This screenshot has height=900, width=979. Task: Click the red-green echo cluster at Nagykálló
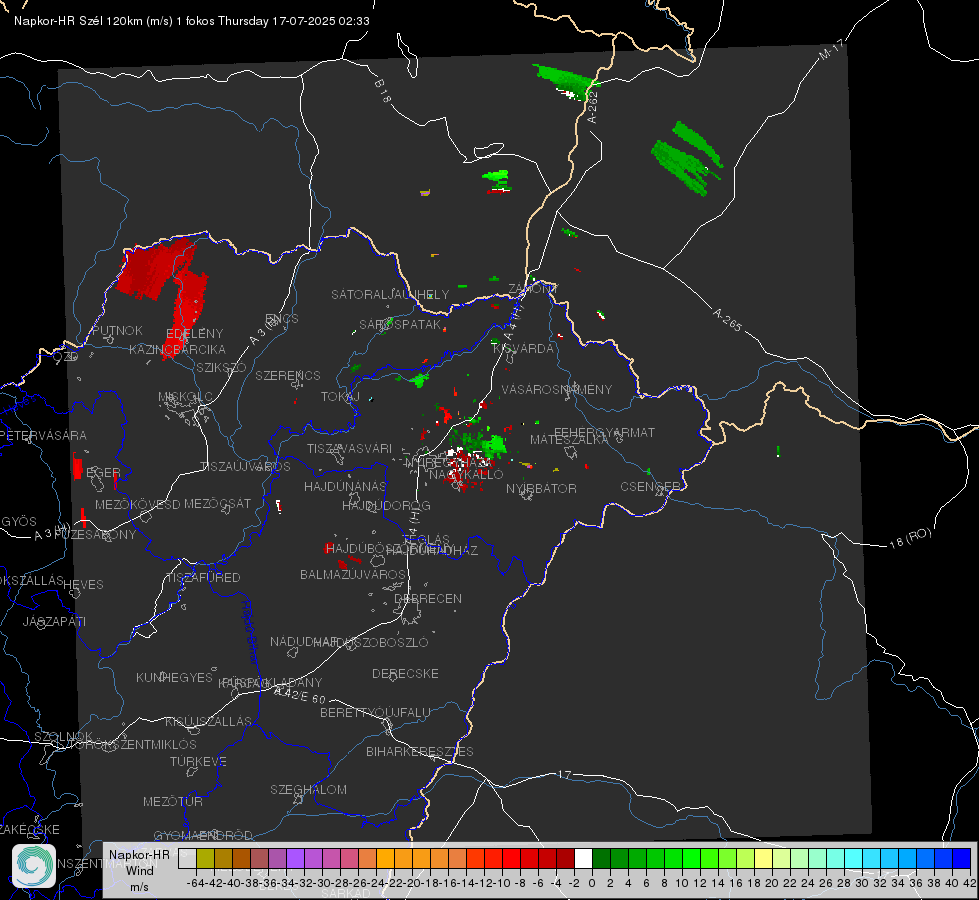tap(475, 456)
